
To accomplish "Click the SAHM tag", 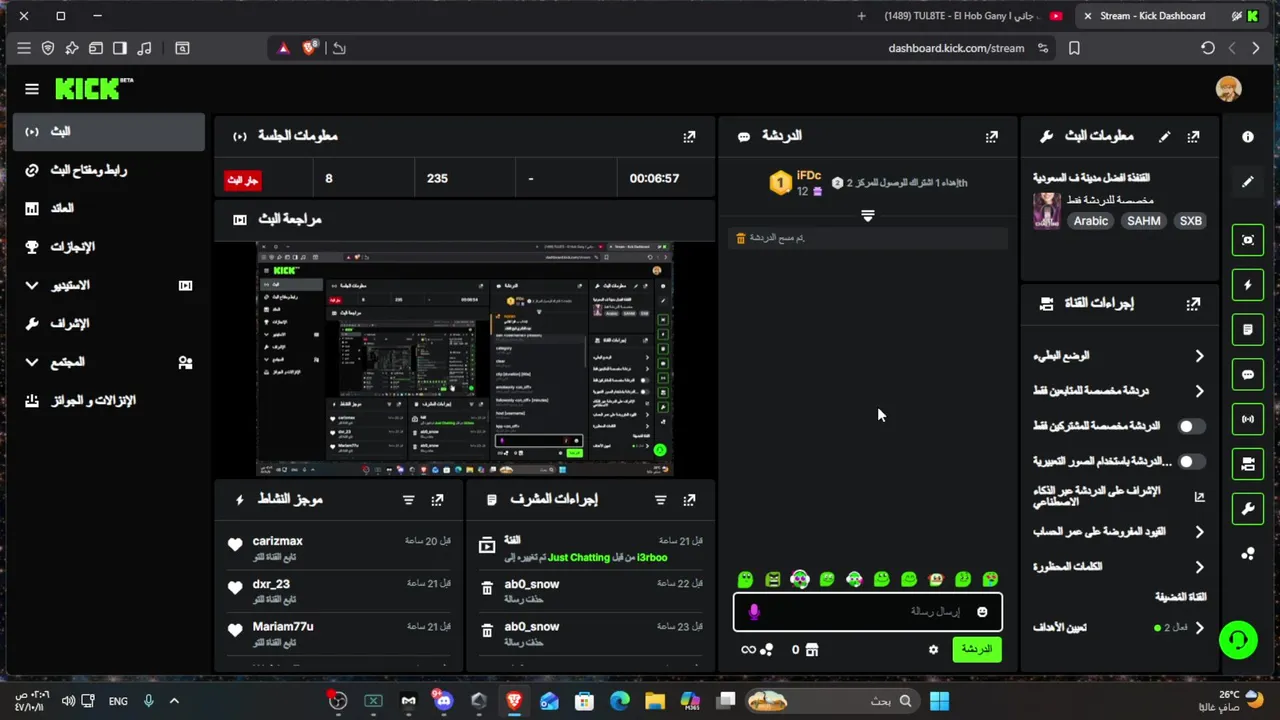I will [x=1143, y=221].
